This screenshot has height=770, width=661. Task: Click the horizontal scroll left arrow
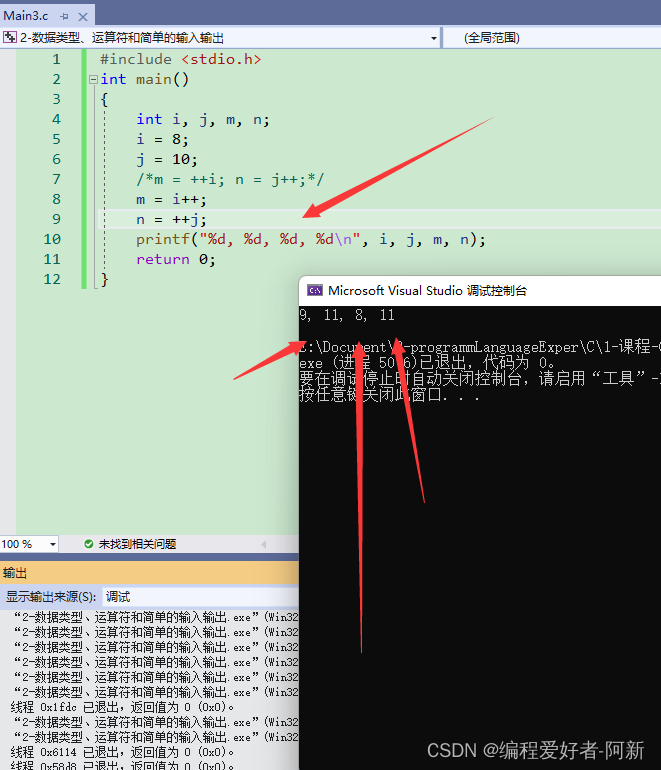tap(264, 544)
